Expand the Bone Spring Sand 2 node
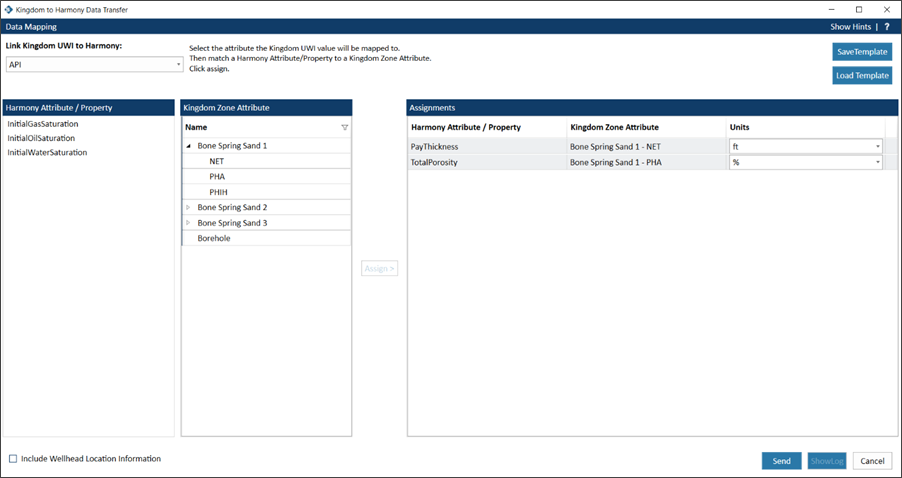The image size is (902, 478). coord(189,207)
